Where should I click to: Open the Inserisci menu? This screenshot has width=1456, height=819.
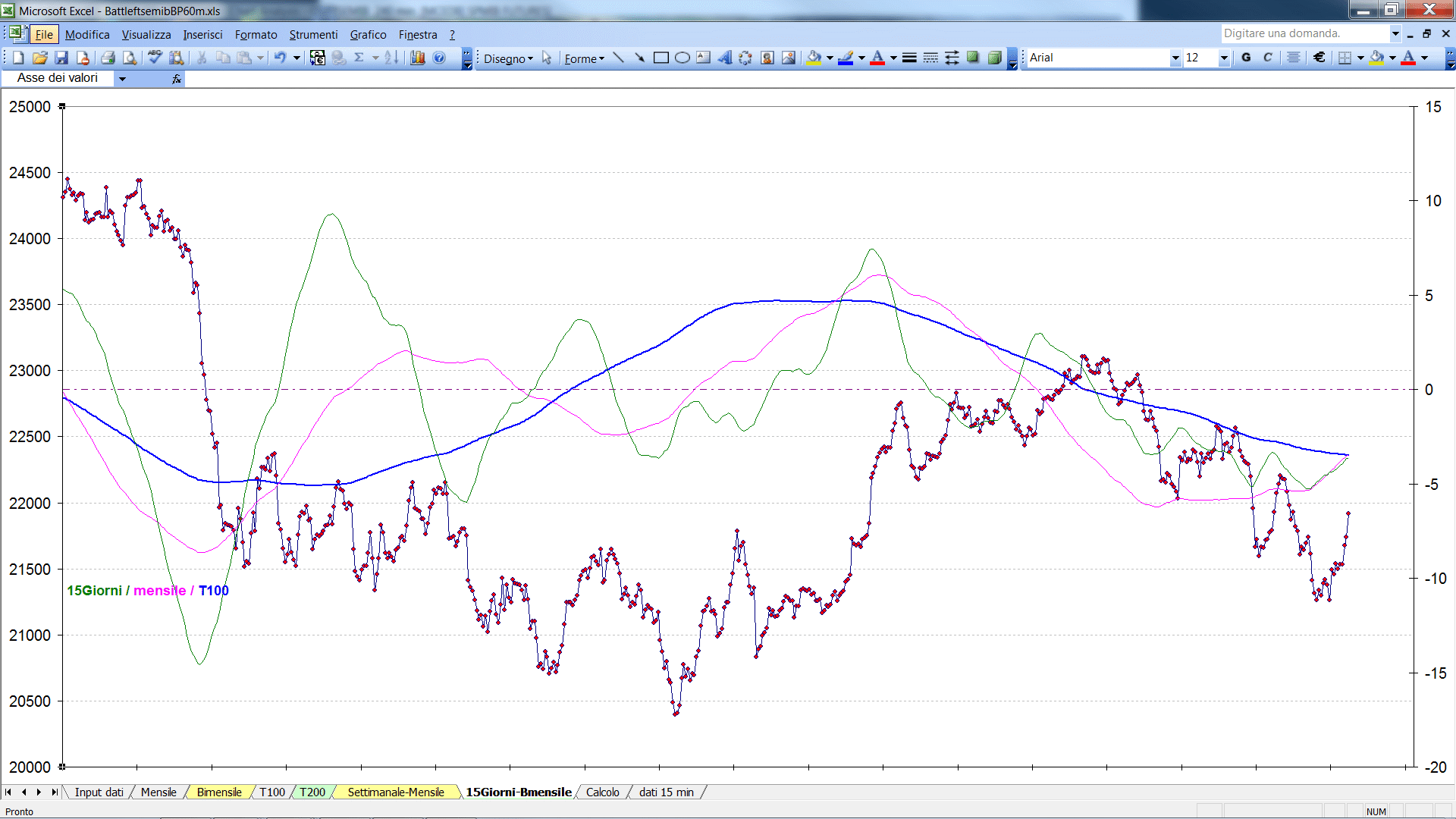(202, 34)
